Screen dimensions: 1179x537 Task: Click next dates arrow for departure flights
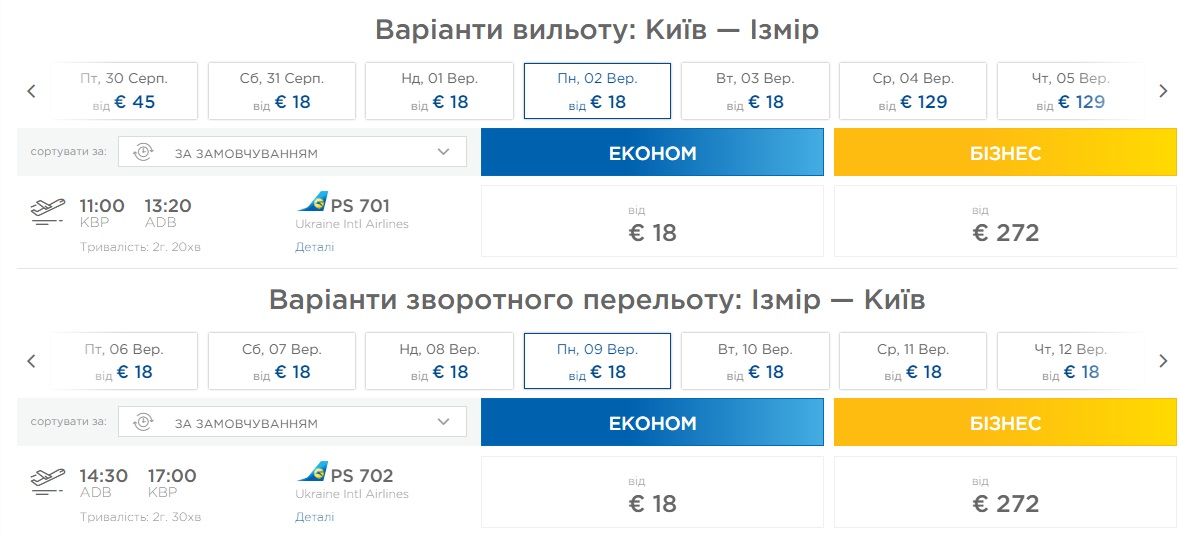[1163, 91]
